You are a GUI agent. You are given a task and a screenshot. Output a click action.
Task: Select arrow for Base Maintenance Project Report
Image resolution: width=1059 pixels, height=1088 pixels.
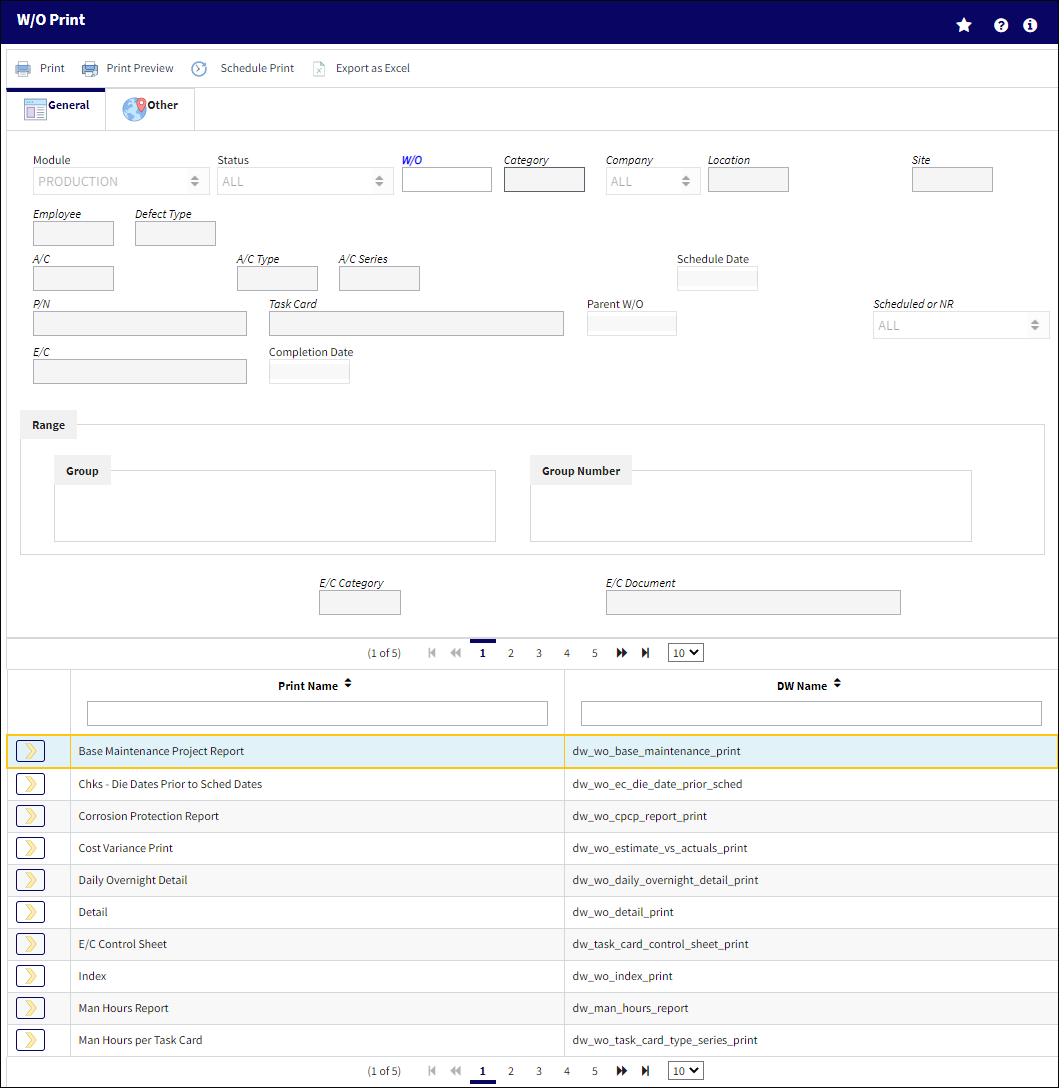(31, 751)
